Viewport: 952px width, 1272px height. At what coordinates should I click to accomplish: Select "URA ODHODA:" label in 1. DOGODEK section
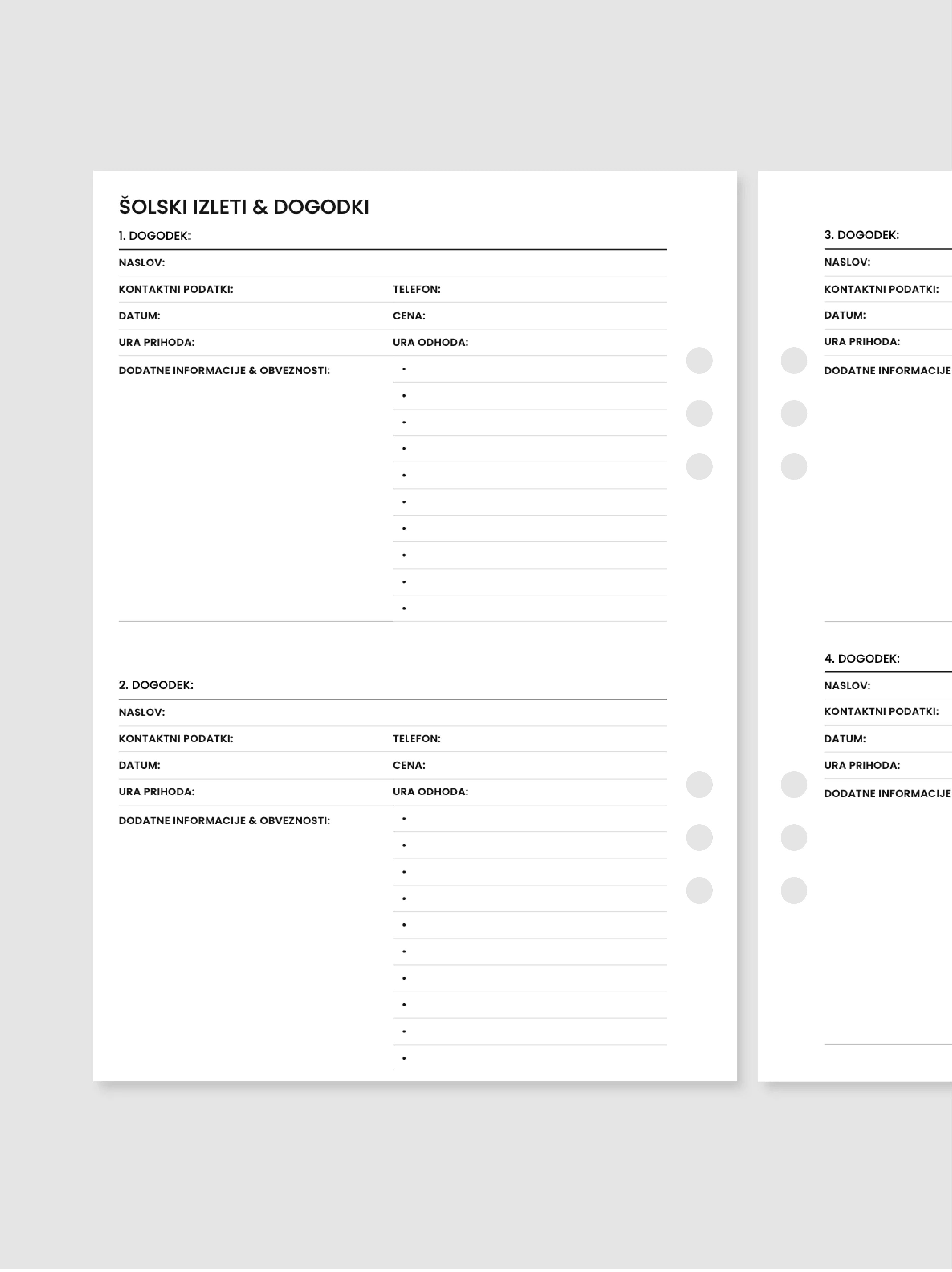[431, 343]
